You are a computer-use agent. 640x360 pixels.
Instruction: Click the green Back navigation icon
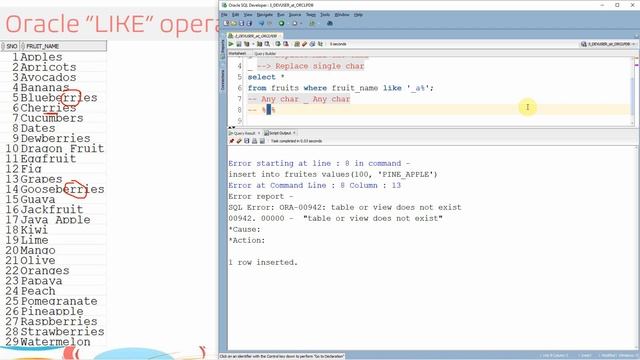click(282, 23)
